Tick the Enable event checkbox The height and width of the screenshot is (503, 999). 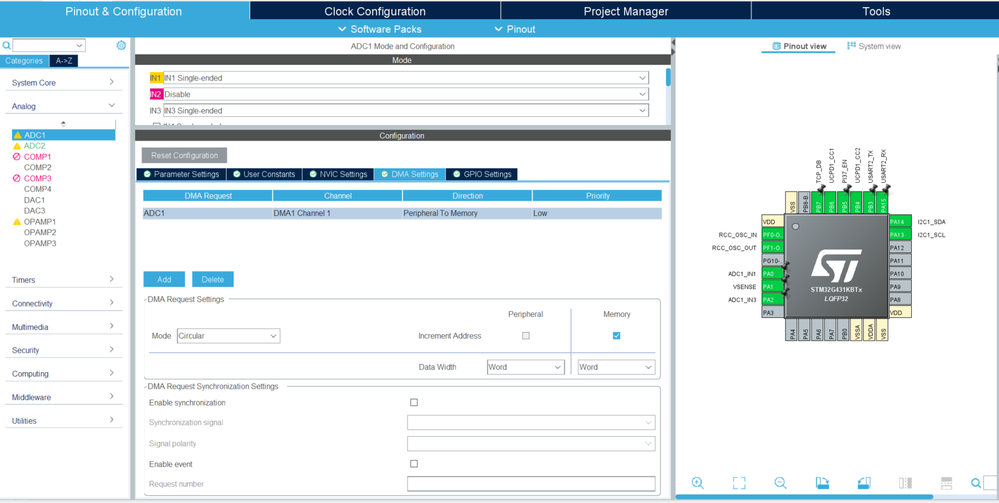[x=414, y=463]
